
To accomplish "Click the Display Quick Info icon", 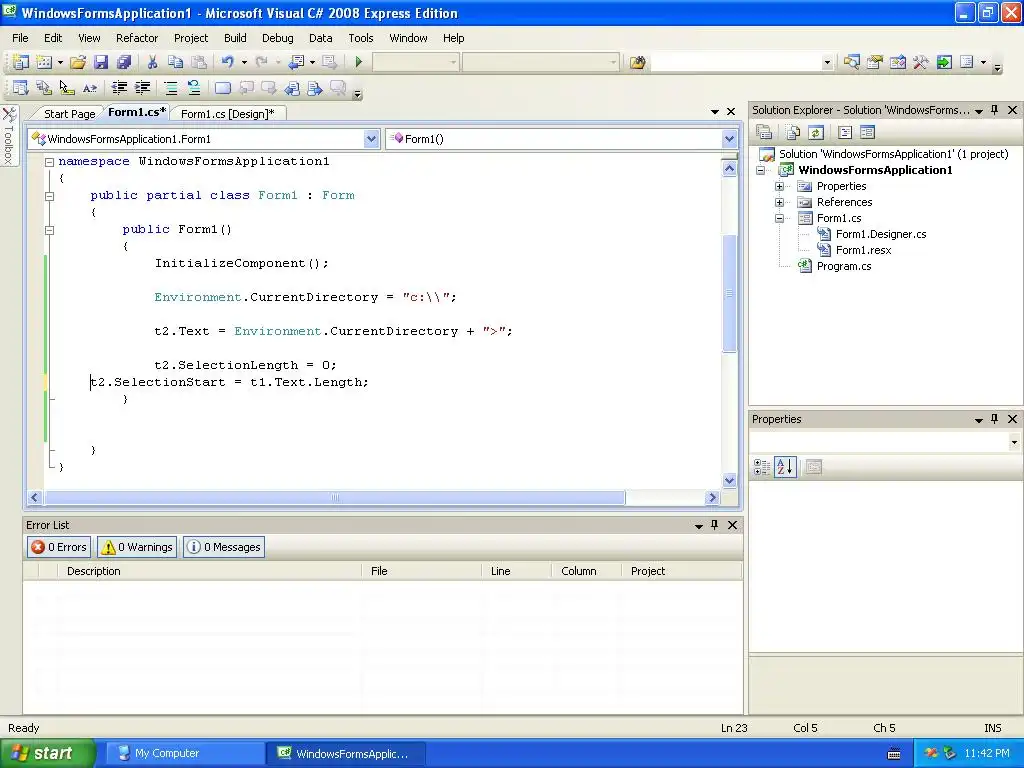I will point(67,88).
